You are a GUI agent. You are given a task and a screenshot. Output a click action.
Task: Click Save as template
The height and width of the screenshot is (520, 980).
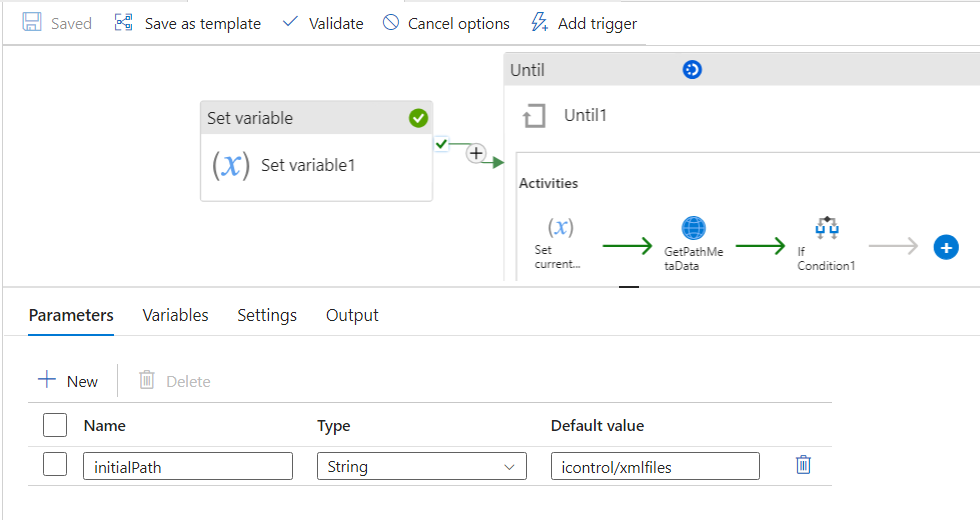[188, 23]
